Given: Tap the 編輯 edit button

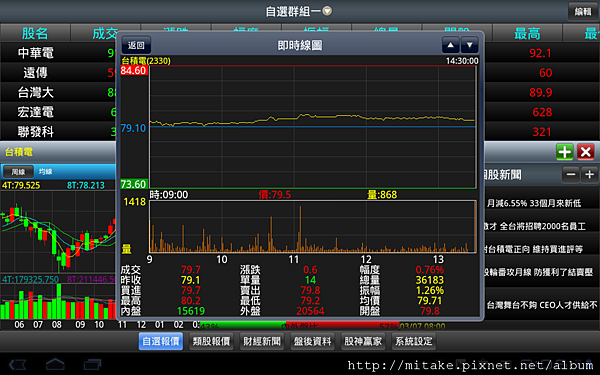Looking at the screenshot, I should [x=583, y=11].
